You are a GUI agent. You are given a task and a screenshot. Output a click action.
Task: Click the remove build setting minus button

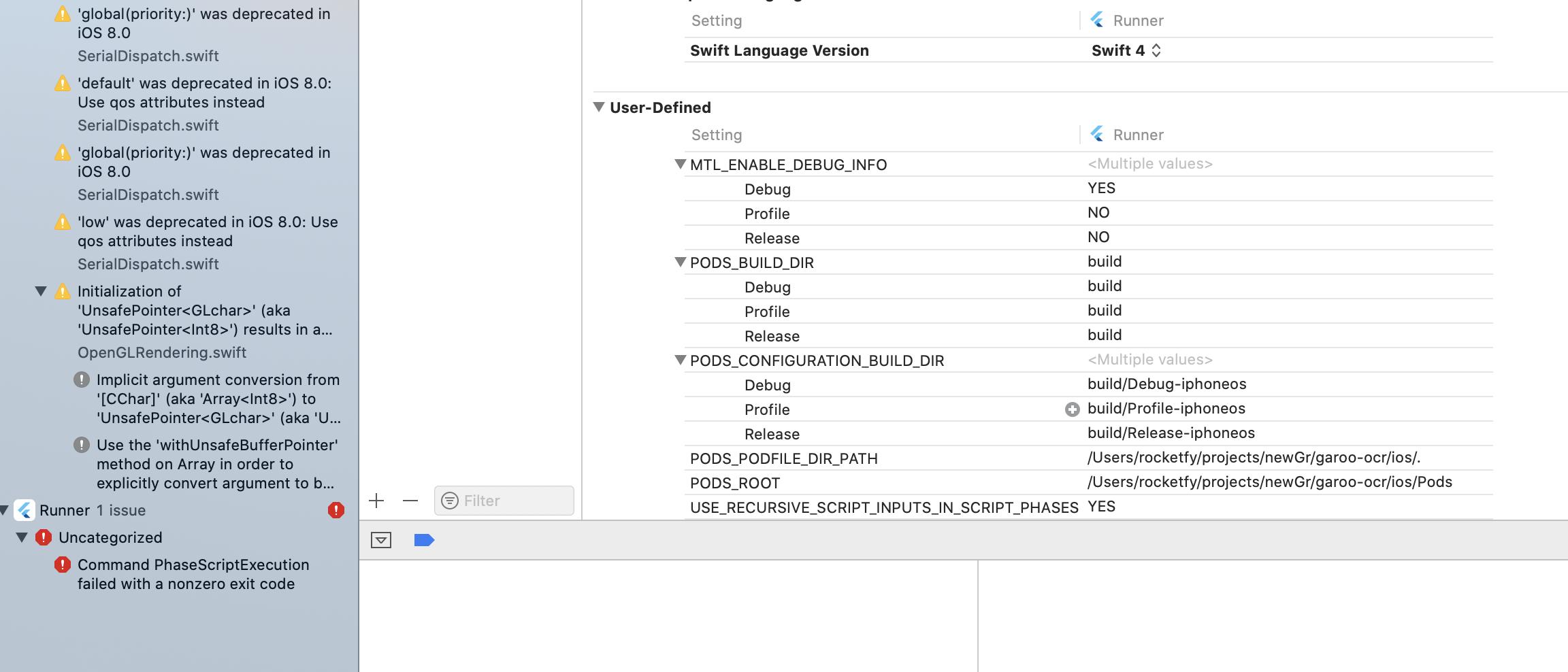click(x=410, y=500)
